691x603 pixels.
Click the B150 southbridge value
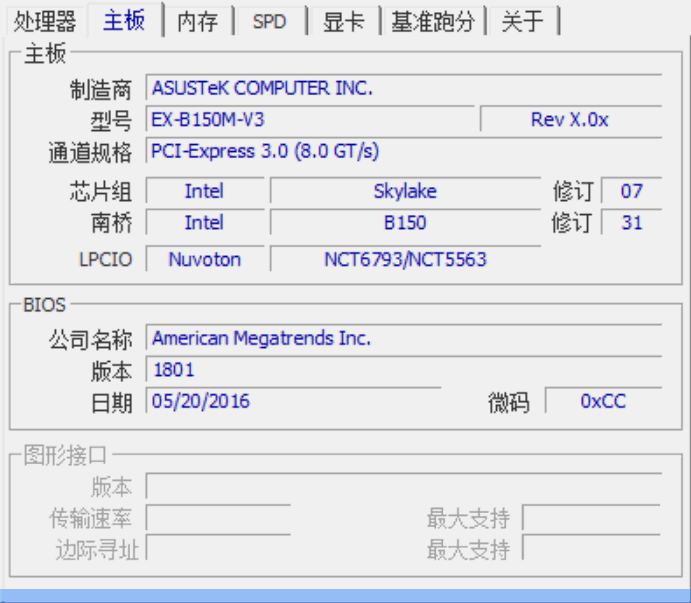coord(405,222)
